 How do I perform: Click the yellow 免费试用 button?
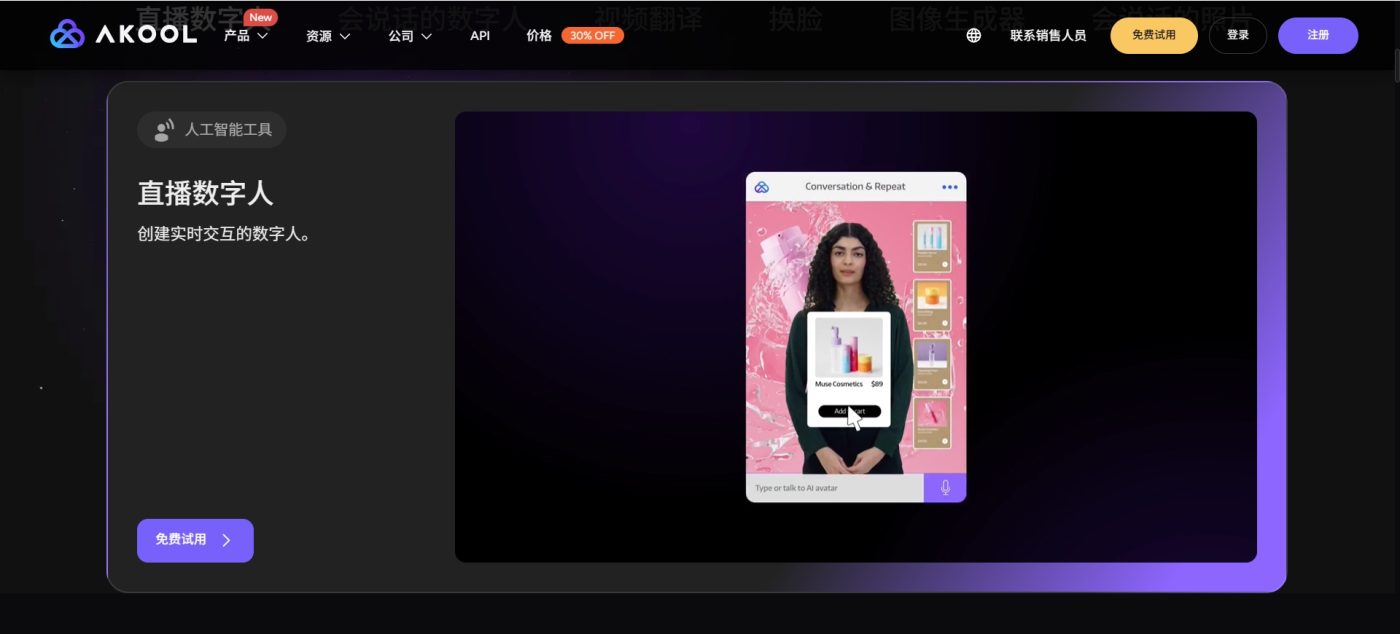tap(1153, 36)
